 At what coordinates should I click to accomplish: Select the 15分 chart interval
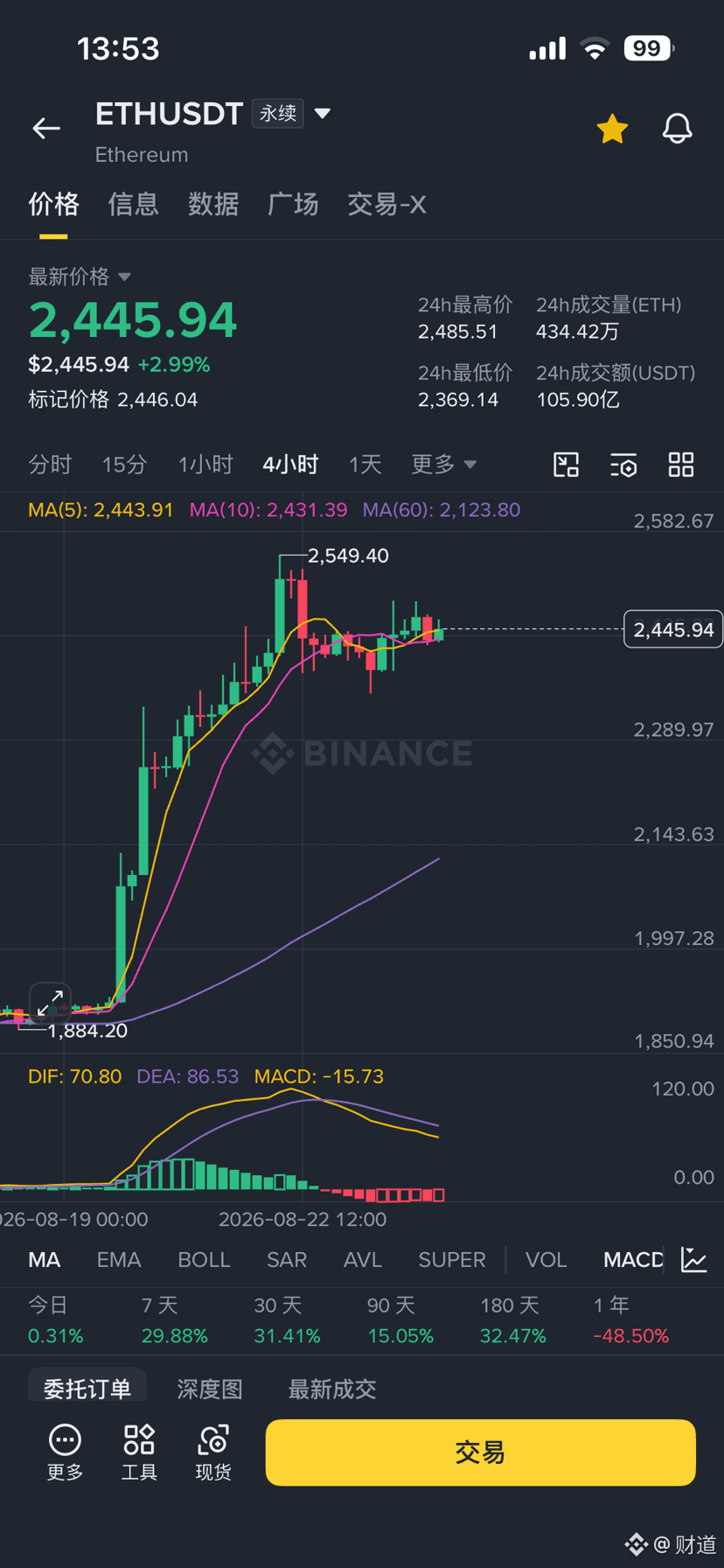pos(124,464)
